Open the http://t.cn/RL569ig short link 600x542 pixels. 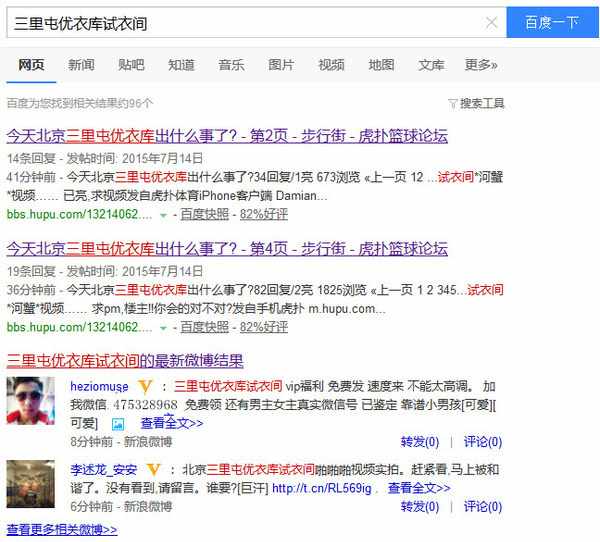(322, 488)
